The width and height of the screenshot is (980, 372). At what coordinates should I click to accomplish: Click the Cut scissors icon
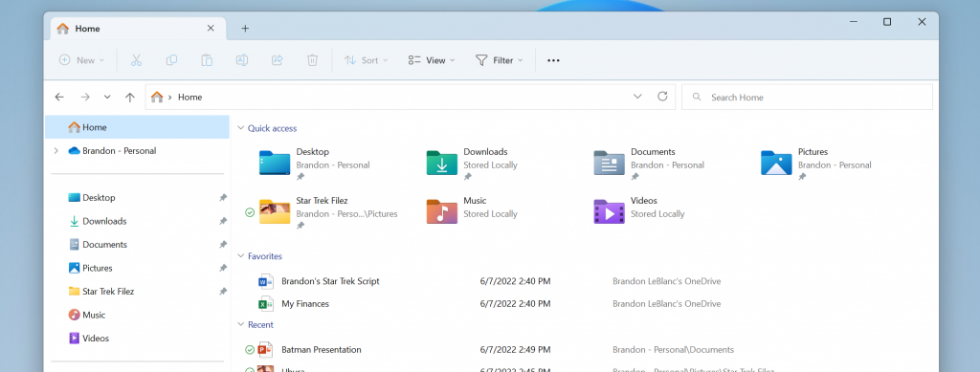[136, 61]
